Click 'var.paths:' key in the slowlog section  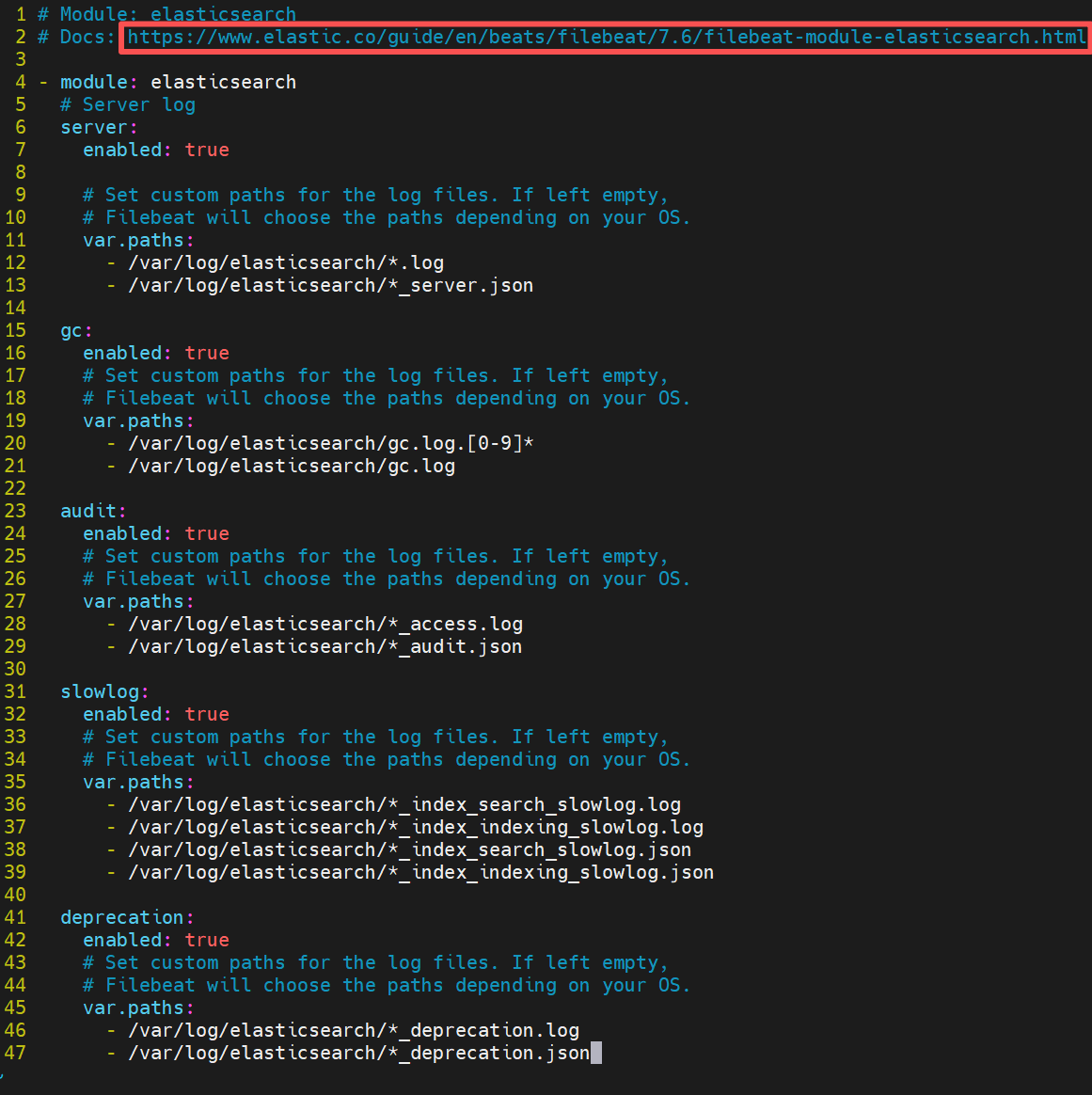pyautogui.click(x=139, y=782)
